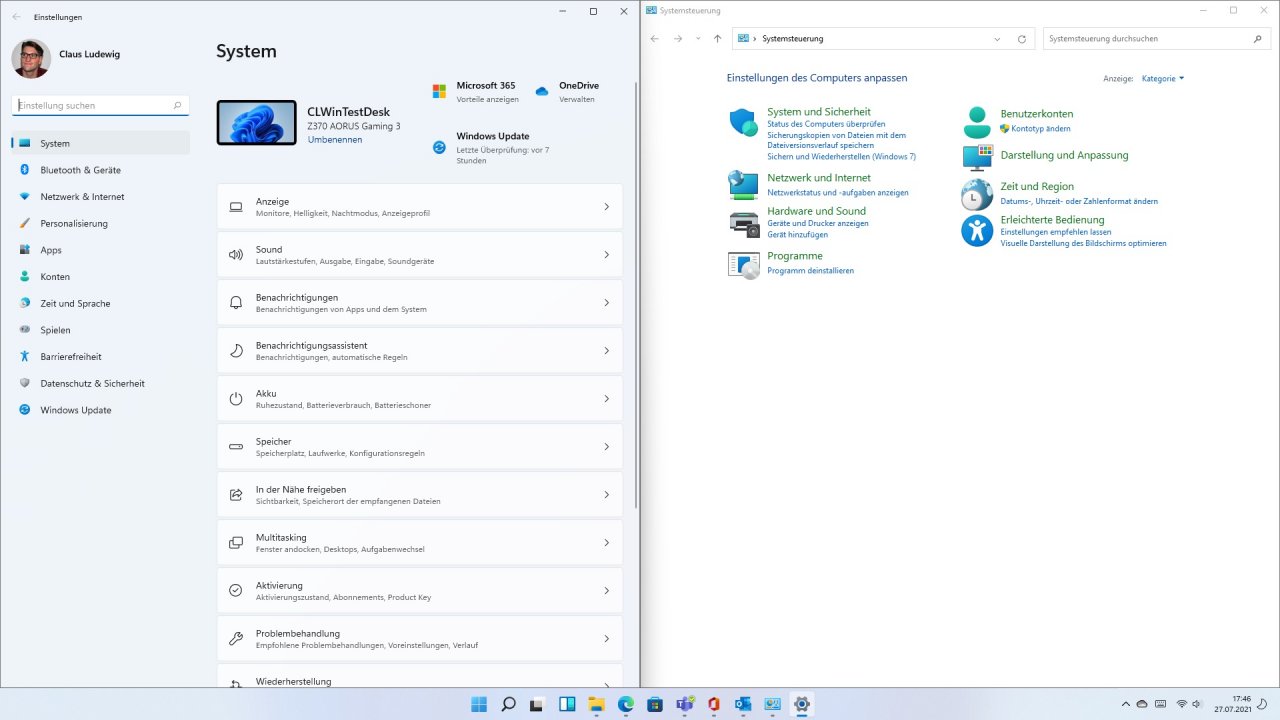Select Netzwerk & Internet in sidebar
Image resolution: width=1280 pixels, height=720 pixels.
point(100,197)
